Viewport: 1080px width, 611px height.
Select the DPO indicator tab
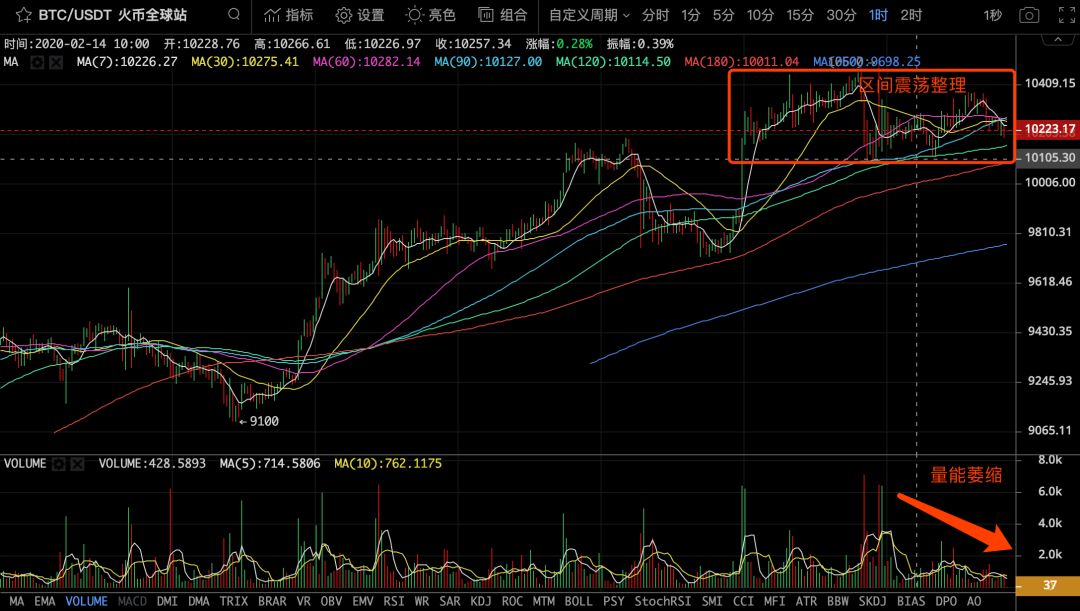tap(946, 601)
